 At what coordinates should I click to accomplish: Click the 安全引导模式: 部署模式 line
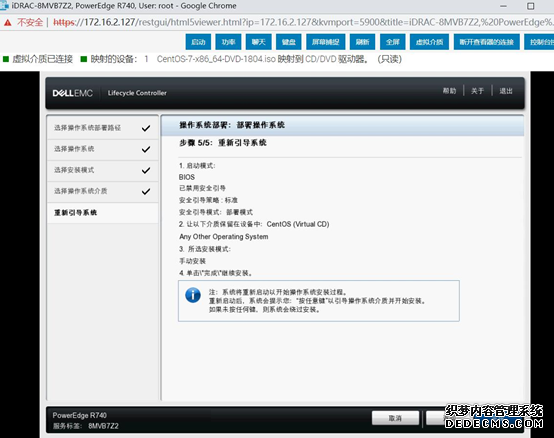click(x=216, y=212)
